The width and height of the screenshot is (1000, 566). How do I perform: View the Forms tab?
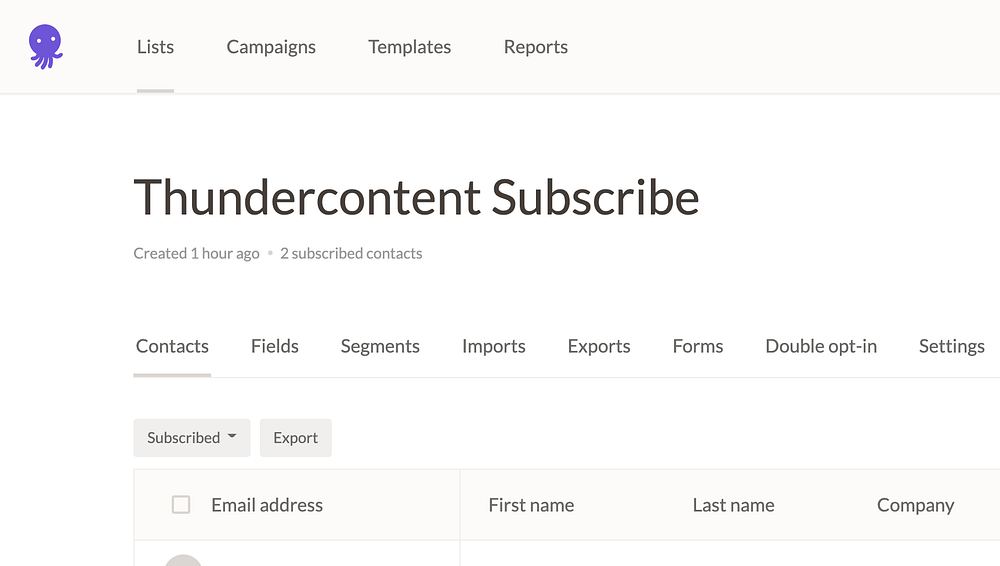(698, 347)
